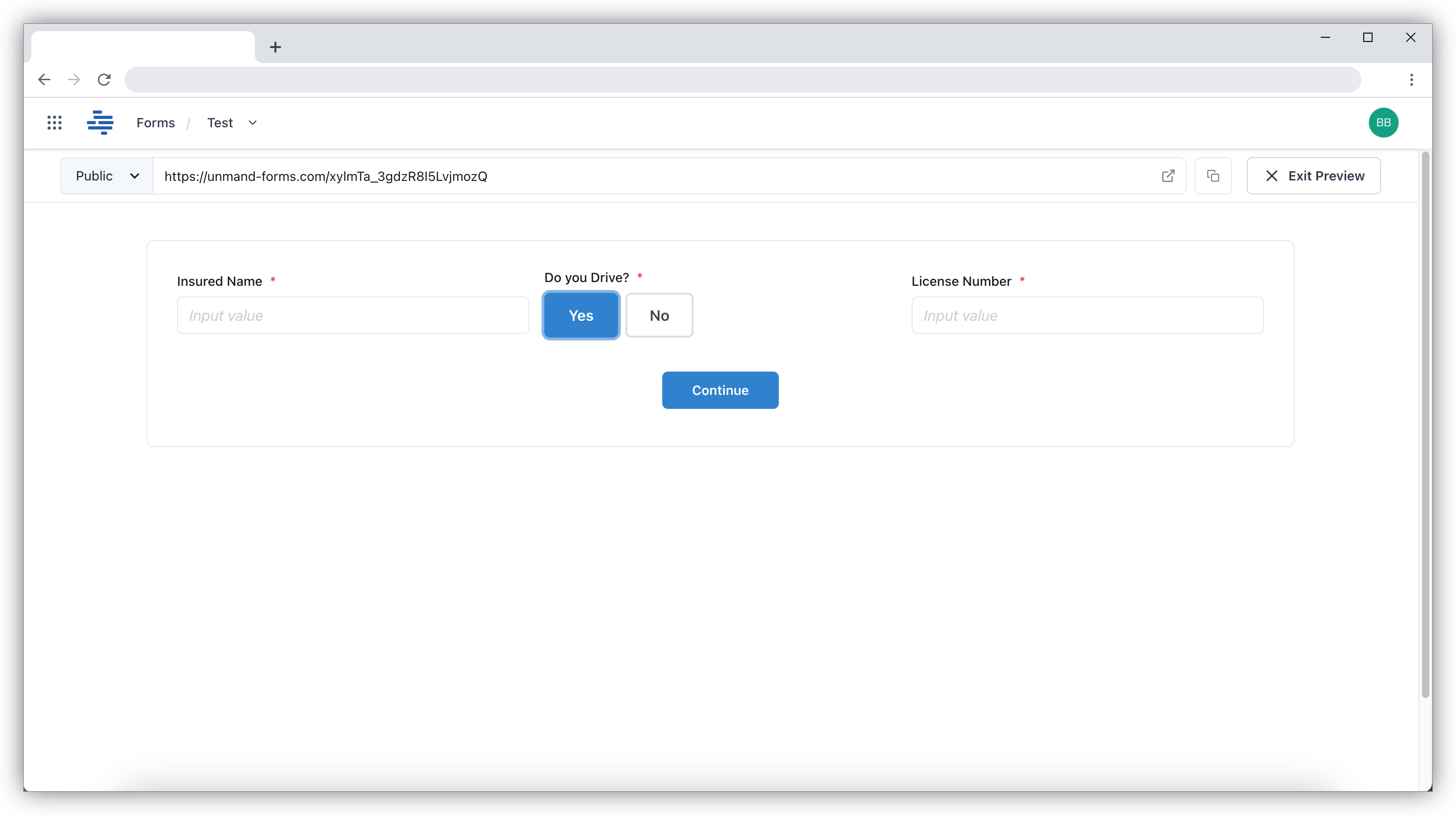1456x815 pixels.
Task: Click the Unmand logo
Action: [100, 123]
